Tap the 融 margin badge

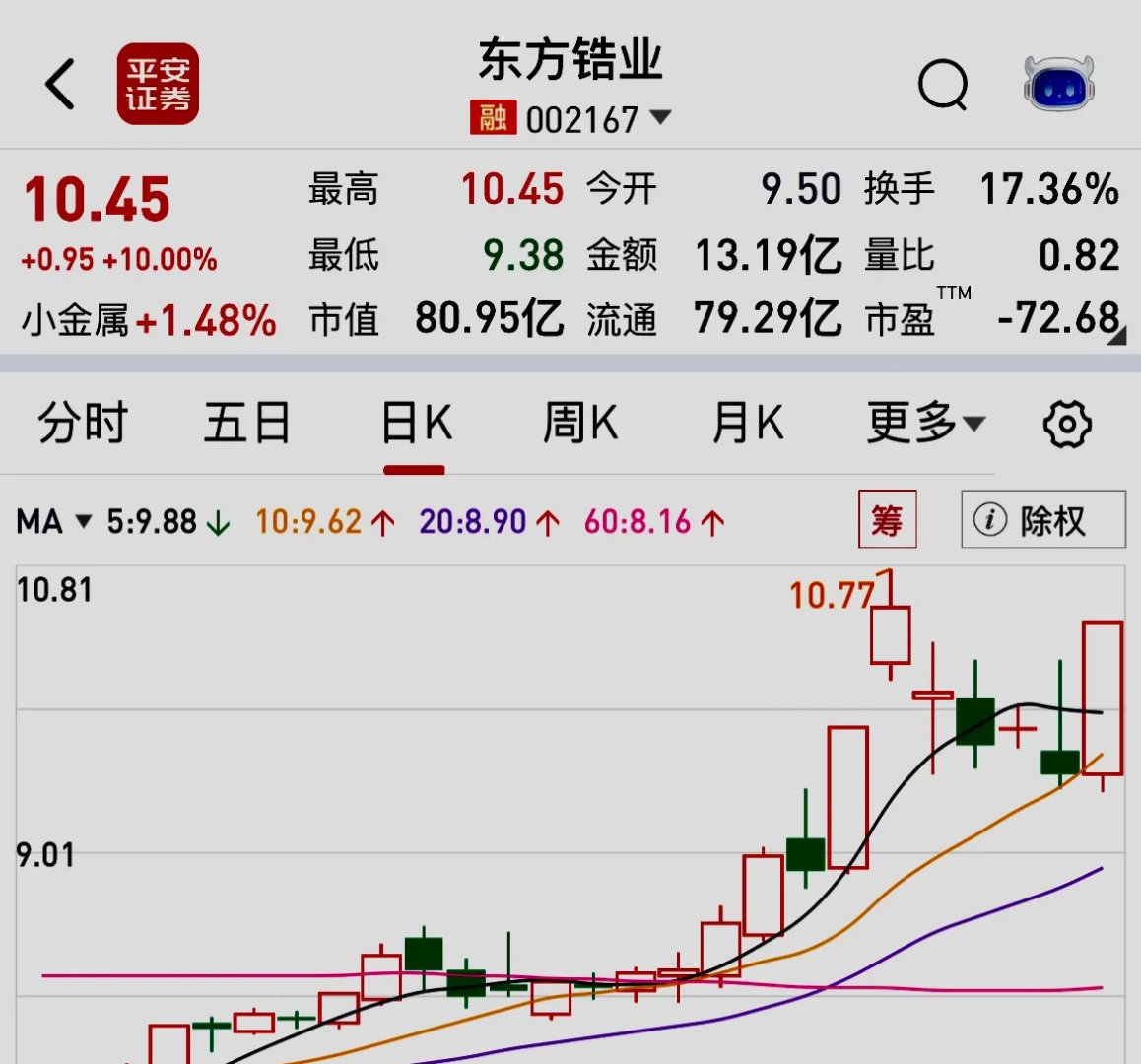click(x=494, y=118)
